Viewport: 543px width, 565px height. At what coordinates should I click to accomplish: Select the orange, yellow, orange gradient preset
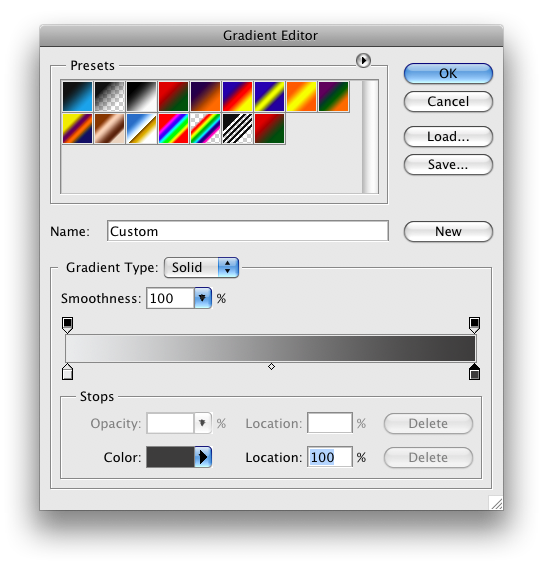click(x=302, y=96)
